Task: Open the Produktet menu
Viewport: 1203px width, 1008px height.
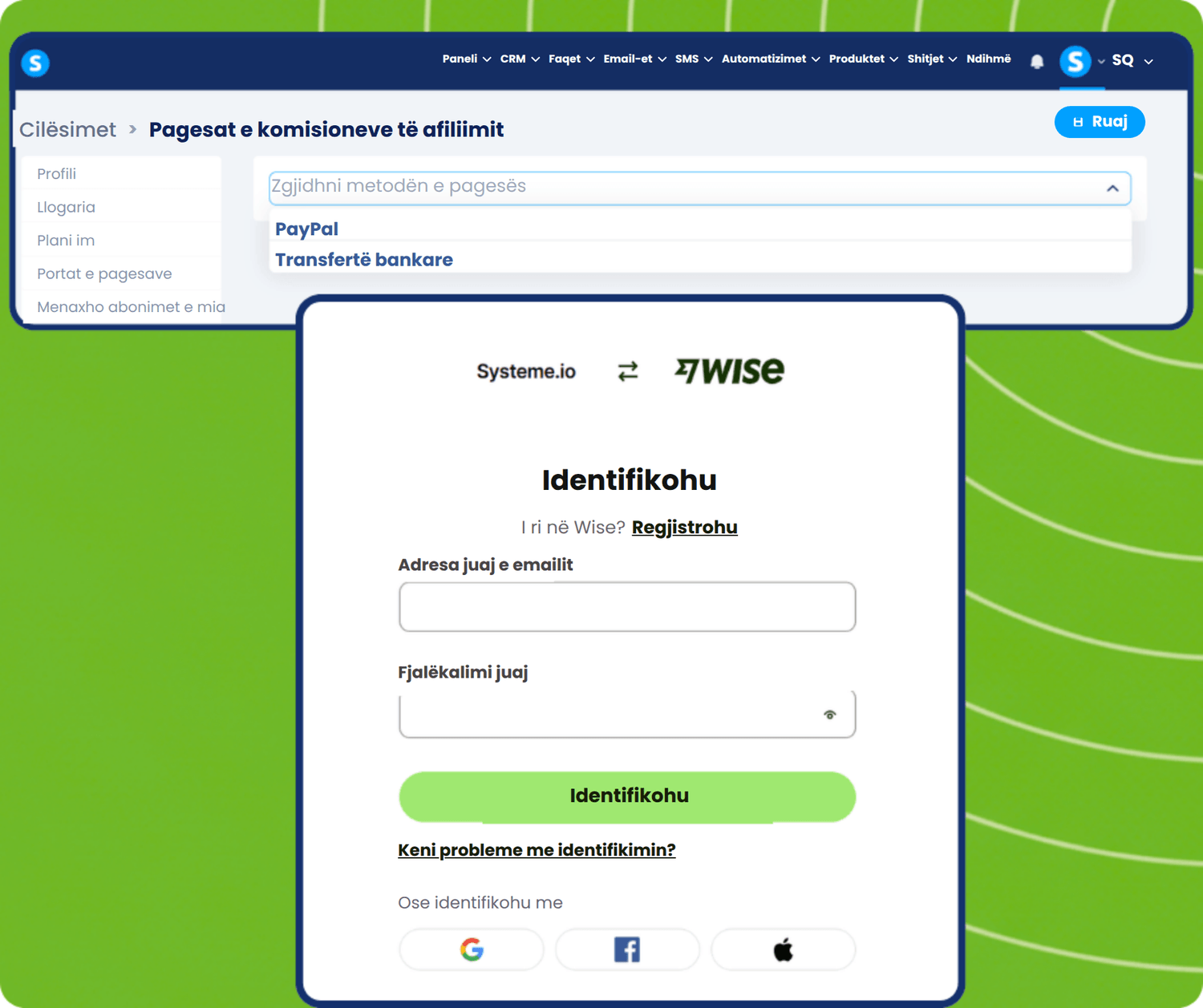Action: pos(864,59)
